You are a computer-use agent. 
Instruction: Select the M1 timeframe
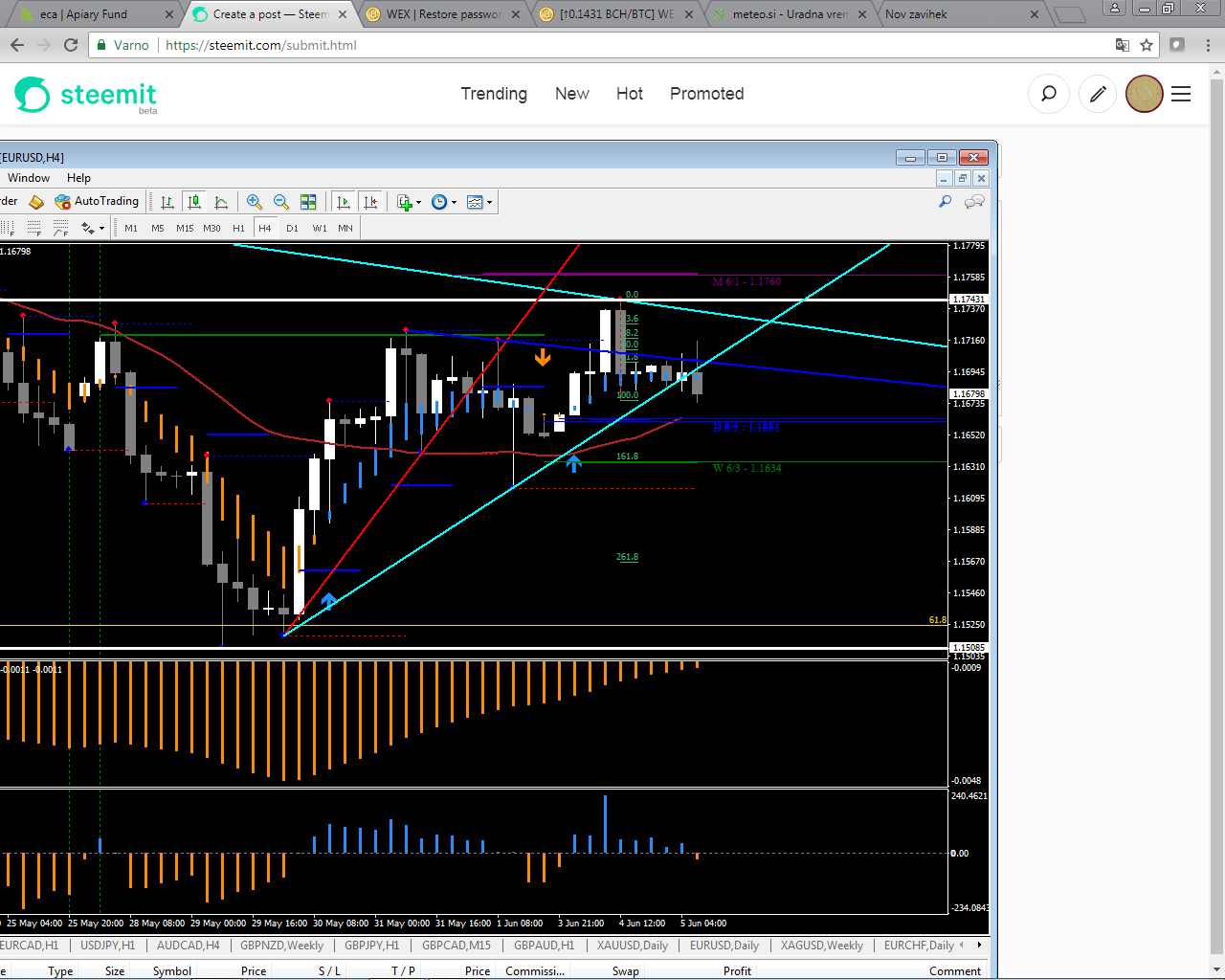131,228
